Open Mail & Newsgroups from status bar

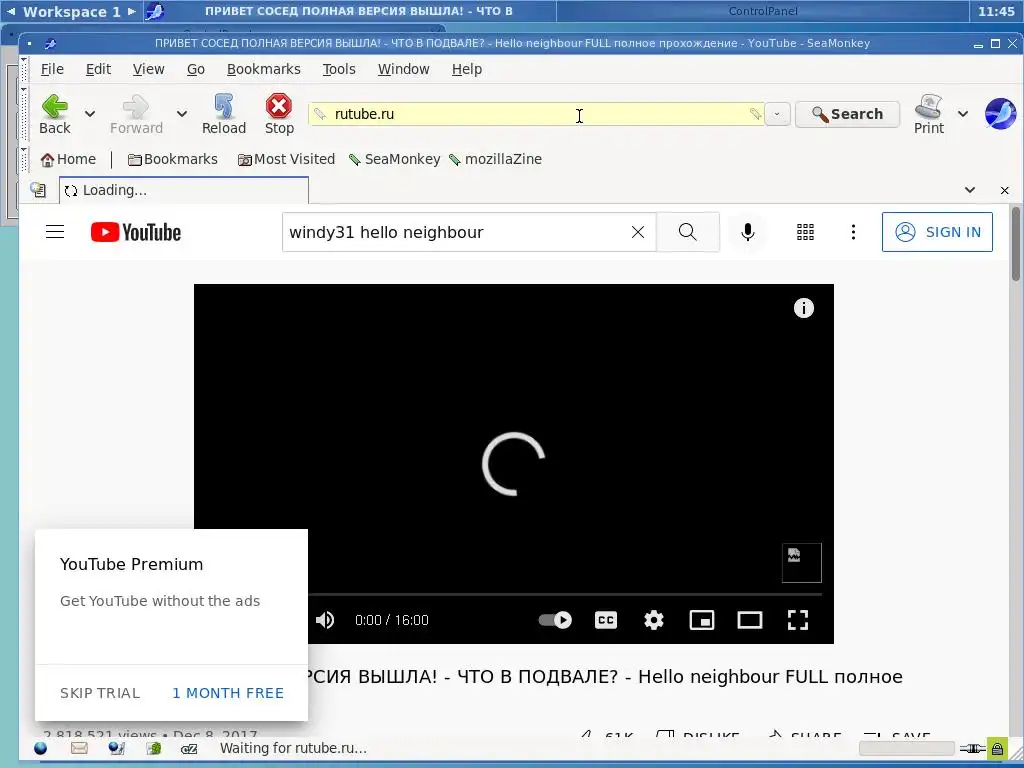[x=79, y=748]
